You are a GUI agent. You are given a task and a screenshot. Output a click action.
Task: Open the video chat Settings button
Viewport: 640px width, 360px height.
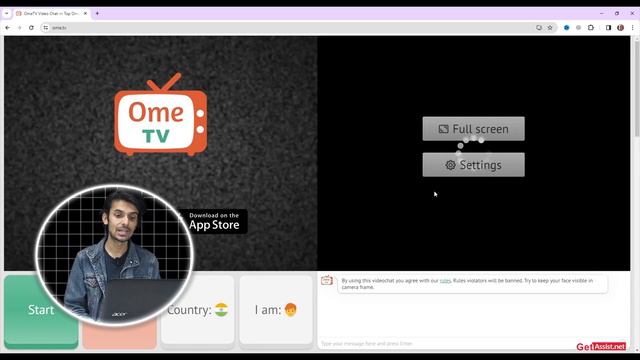pos(473,165)
